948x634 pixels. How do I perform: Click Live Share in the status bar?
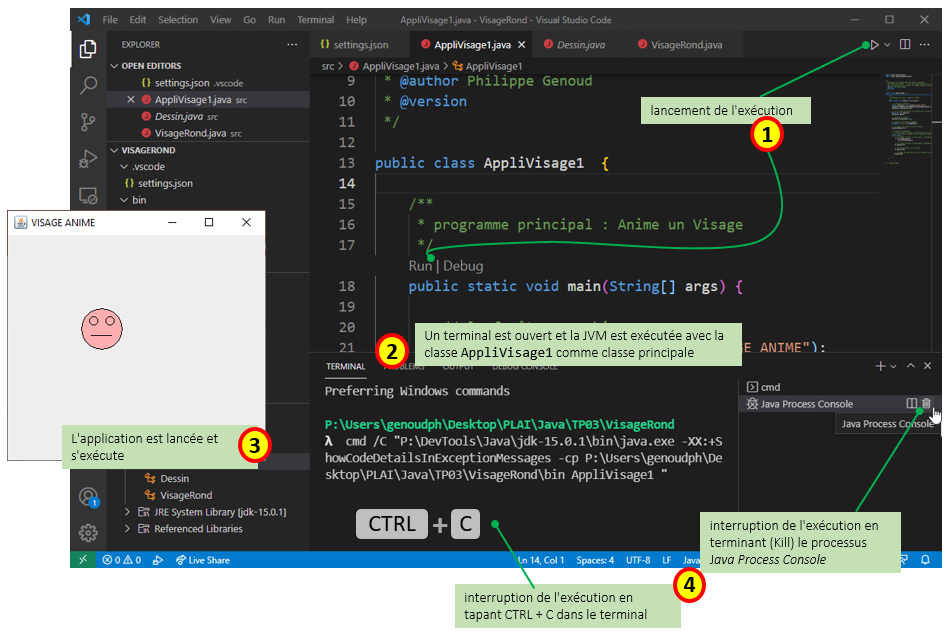click(203, 560)
